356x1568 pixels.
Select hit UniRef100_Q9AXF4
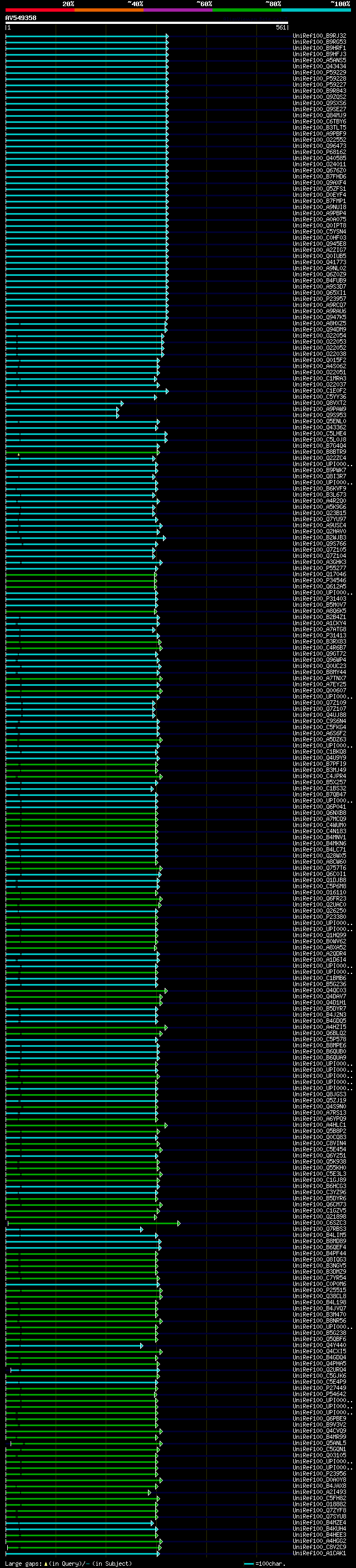click(319, 182)
